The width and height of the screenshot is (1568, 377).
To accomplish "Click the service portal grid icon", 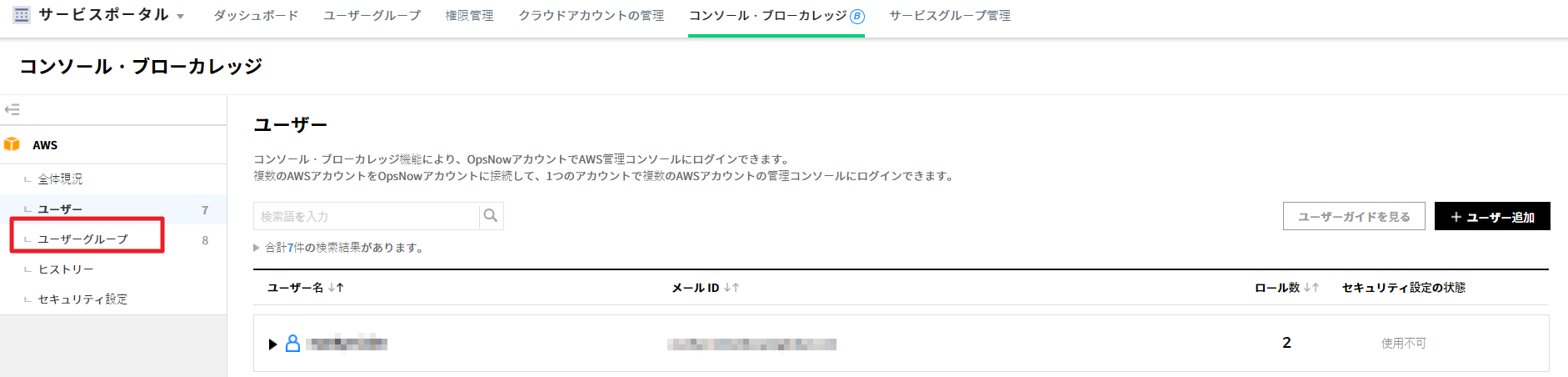I will [22, 15].
